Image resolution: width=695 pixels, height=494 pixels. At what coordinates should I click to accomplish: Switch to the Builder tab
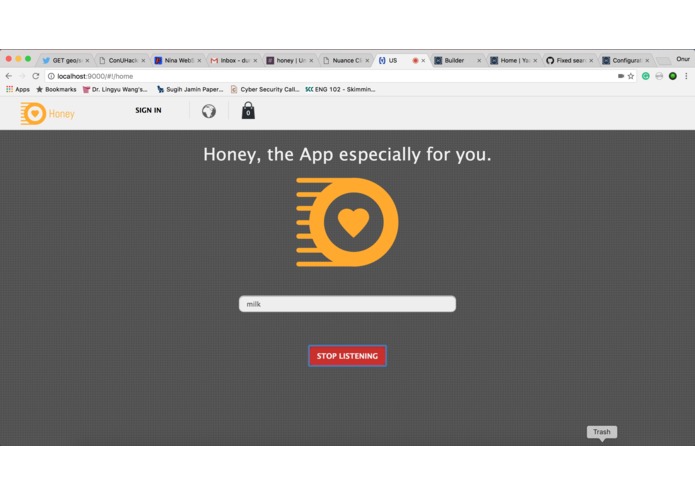click(x=457, y=60)
